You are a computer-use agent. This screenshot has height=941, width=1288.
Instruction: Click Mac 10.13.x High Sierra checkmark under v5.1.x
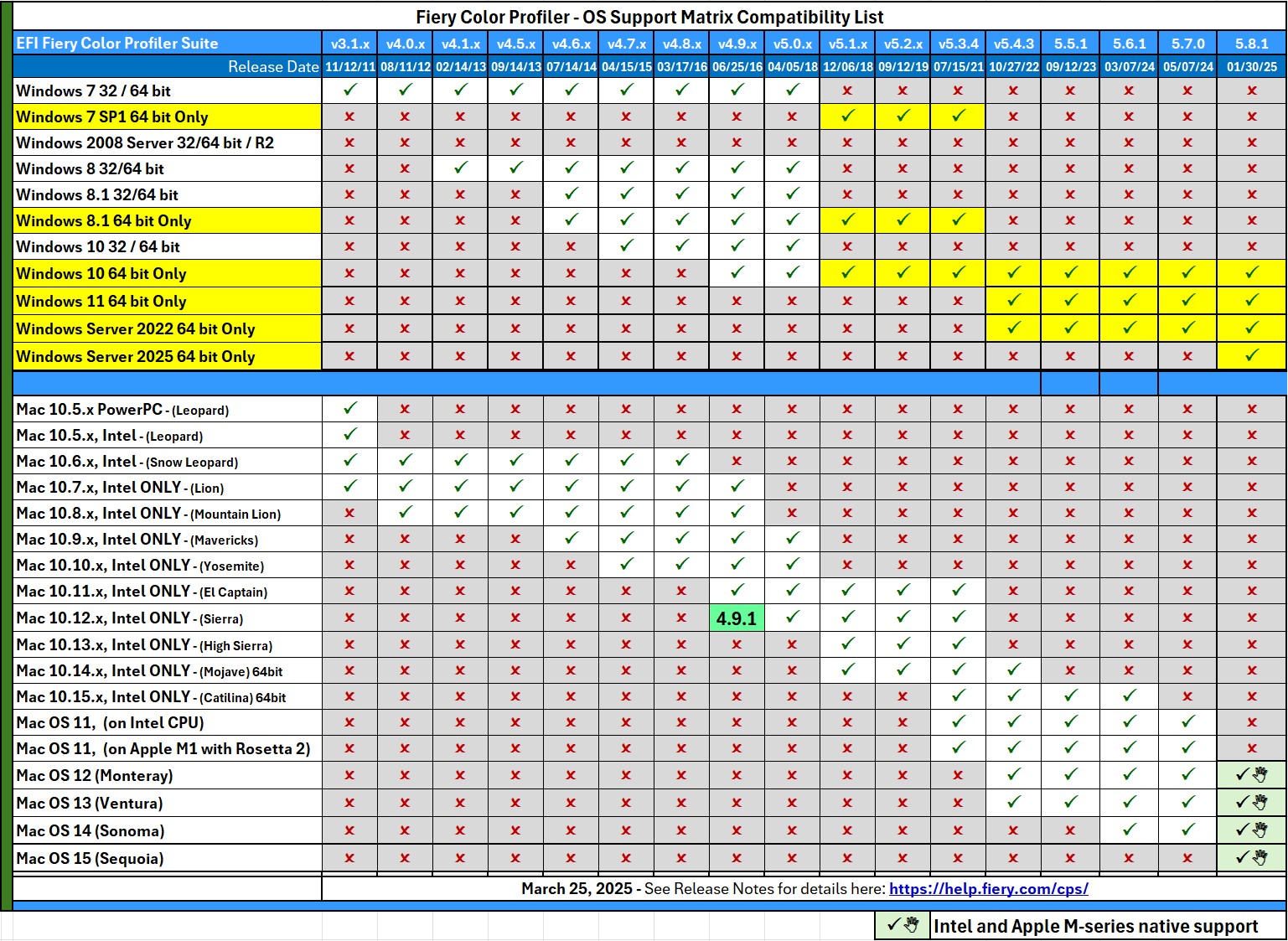[x=847, y=644]
